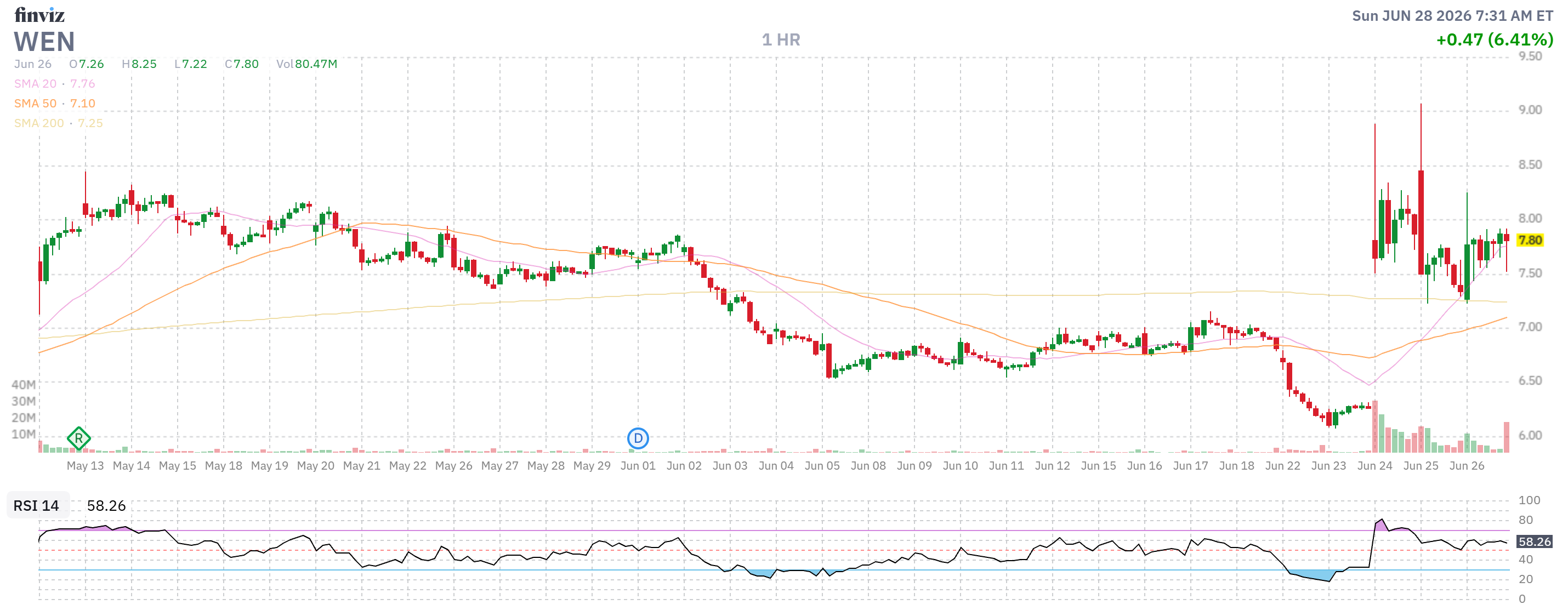1568x616 pixels.
Task: Click the May 14 date axis label
Action: point(132,466)
